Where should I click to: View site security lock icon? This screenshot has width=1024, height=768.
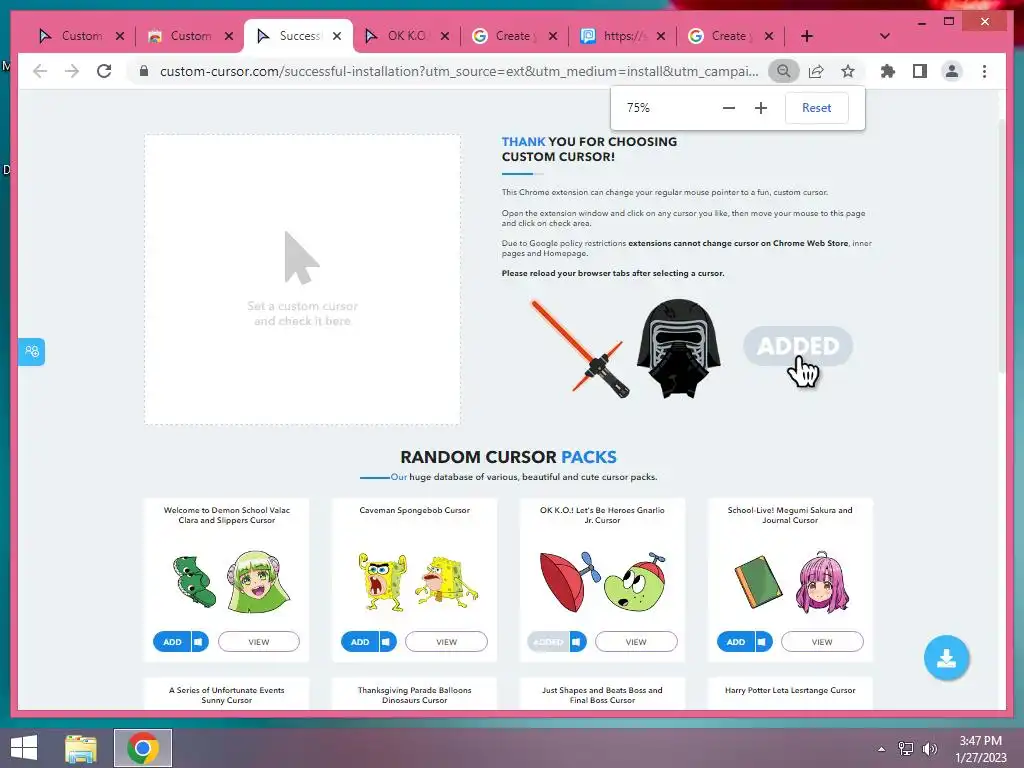[x=144, y=71]
